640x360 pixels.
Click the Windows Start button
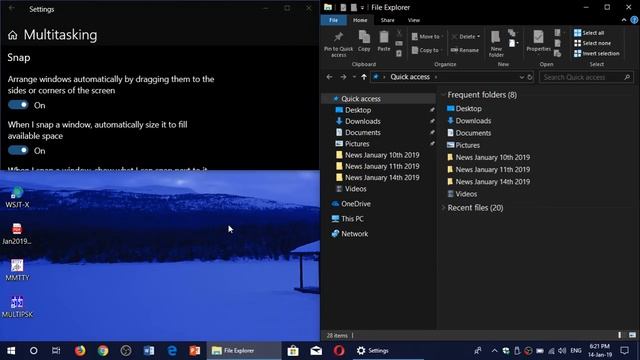coord(11,351)
